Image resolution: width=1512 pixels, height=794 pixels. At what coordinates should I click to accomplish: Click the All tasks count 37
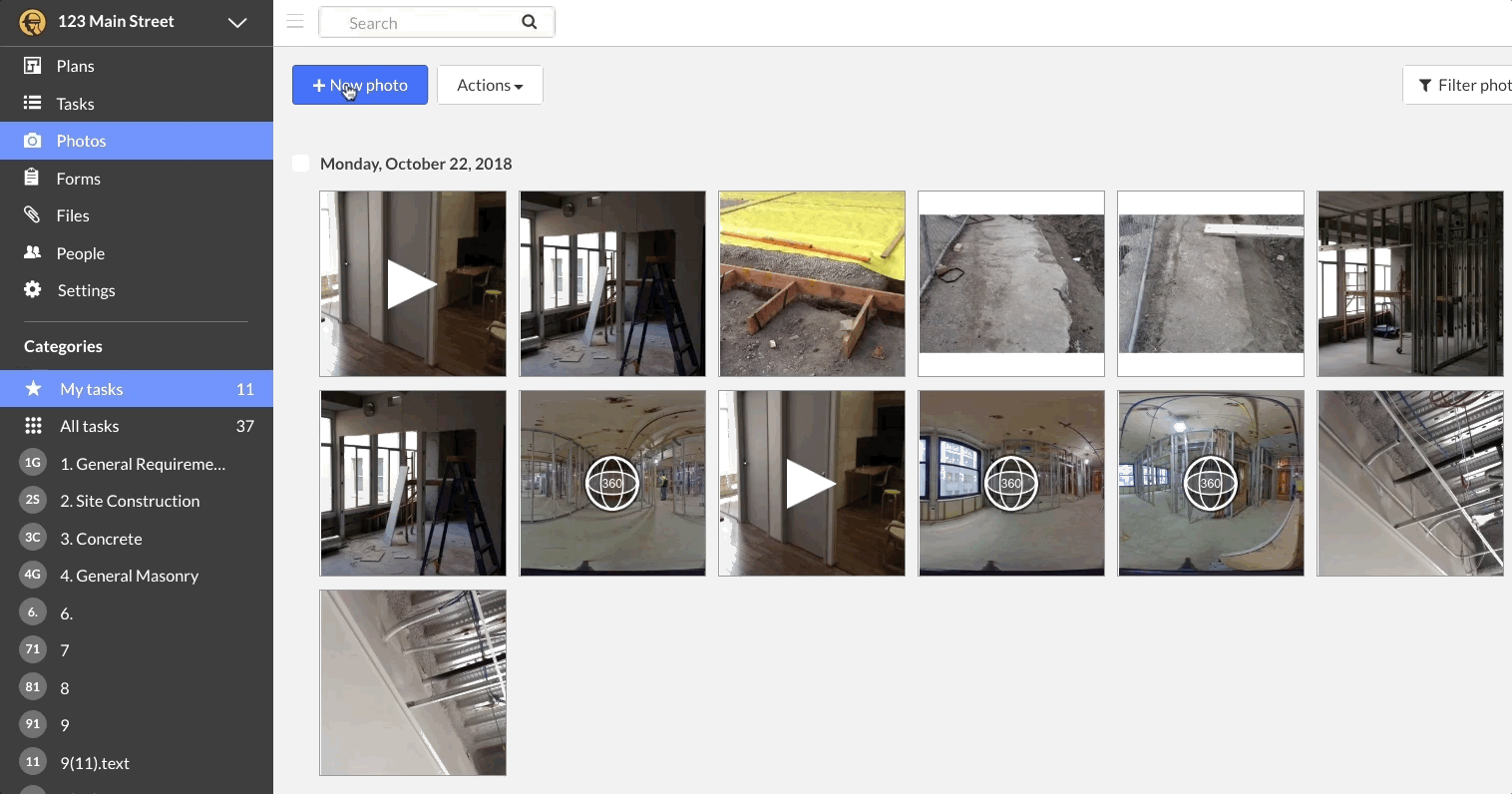point(245,426)
